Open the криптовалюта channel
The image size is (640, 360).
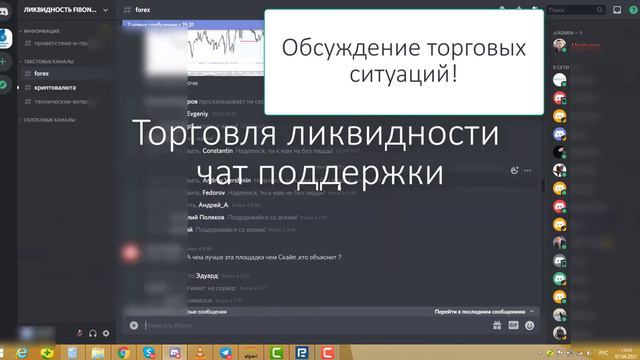tap(55, 88)
